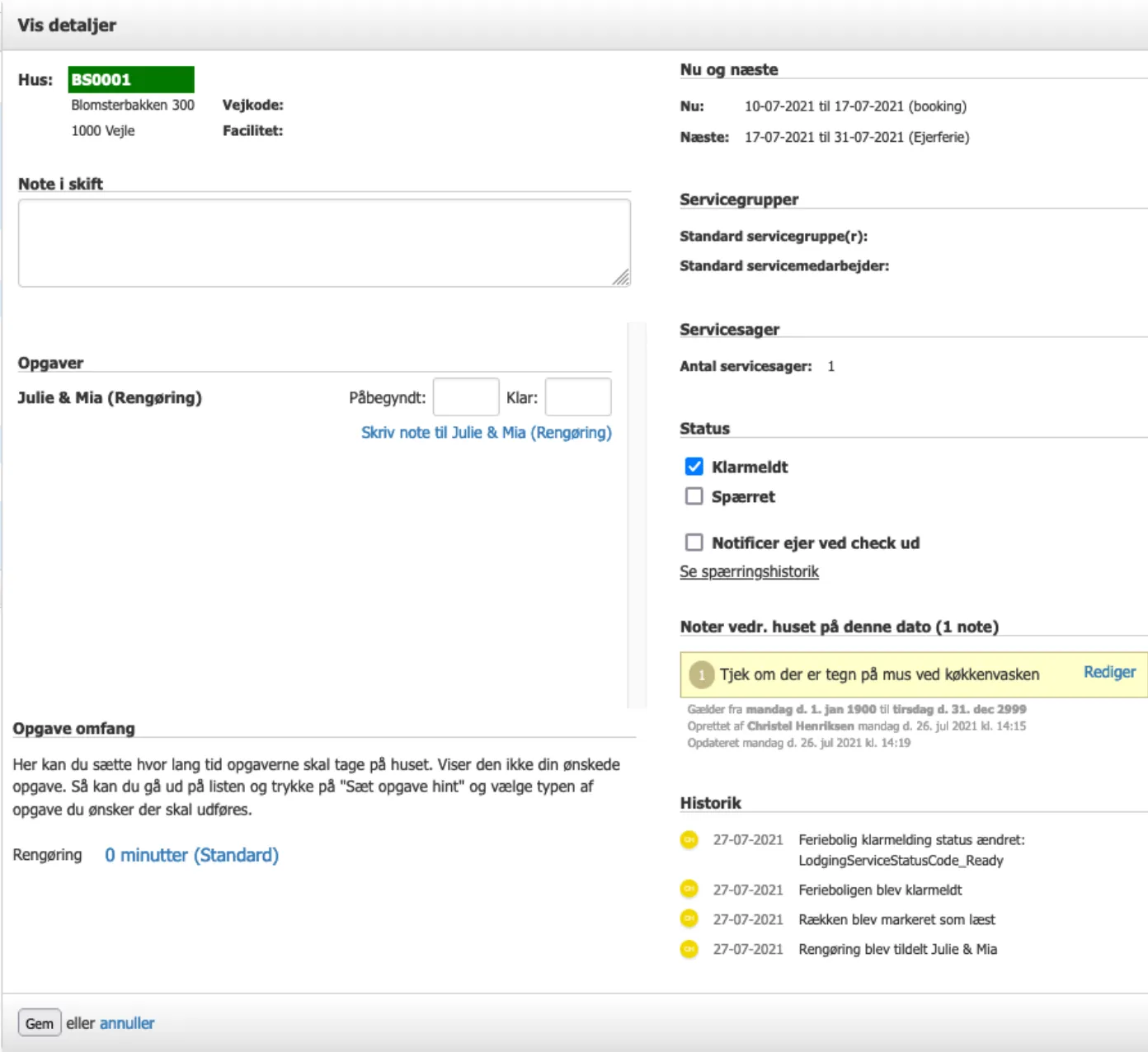
Task: Uncheck the Klarmeldt checkbox
Action: coord(694,467)
